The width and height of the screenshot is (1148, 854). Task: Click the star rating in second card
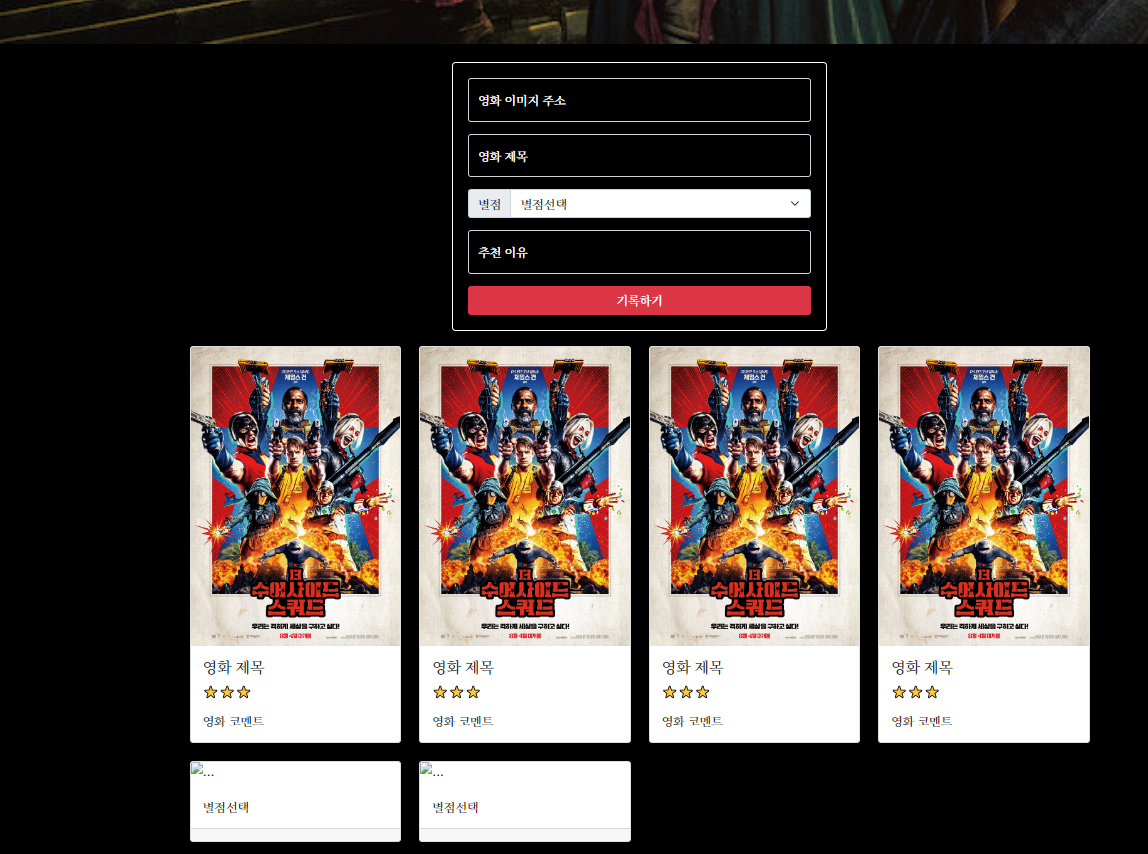(456, 692)
